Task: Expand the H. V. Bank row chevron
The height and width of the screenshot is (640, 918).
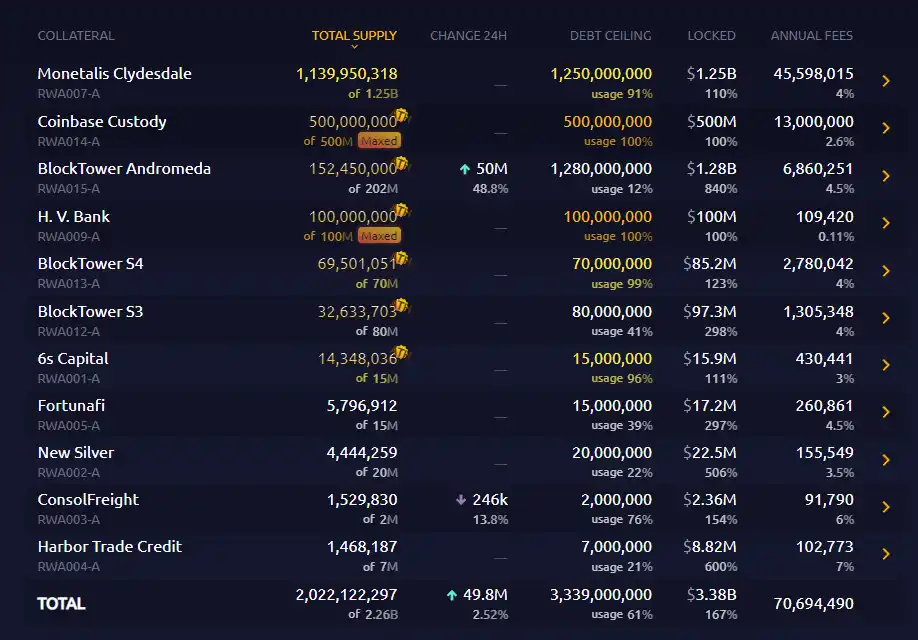Action: point(886,223)
